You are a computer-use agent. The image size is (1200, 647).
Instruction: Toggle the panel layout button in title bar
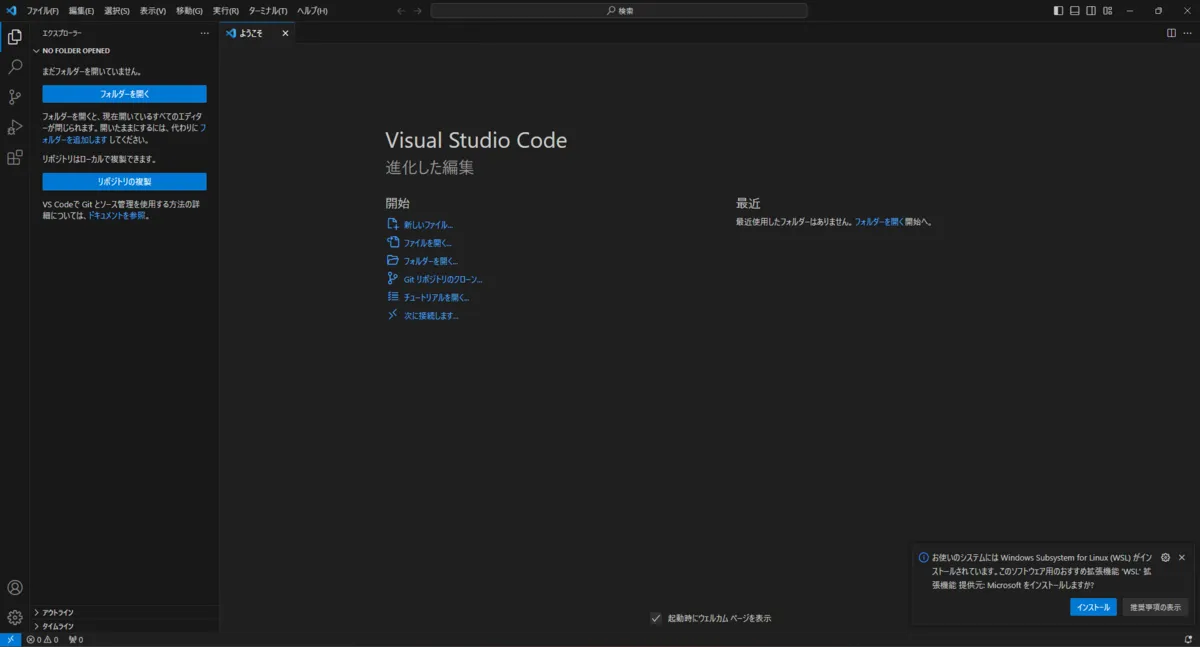[x=1075, y=11]
